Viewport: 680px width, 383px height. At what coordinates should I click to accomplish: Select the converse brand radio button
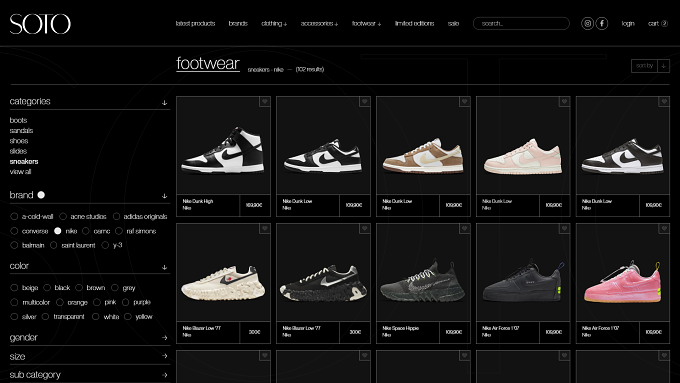pos(14,231)
